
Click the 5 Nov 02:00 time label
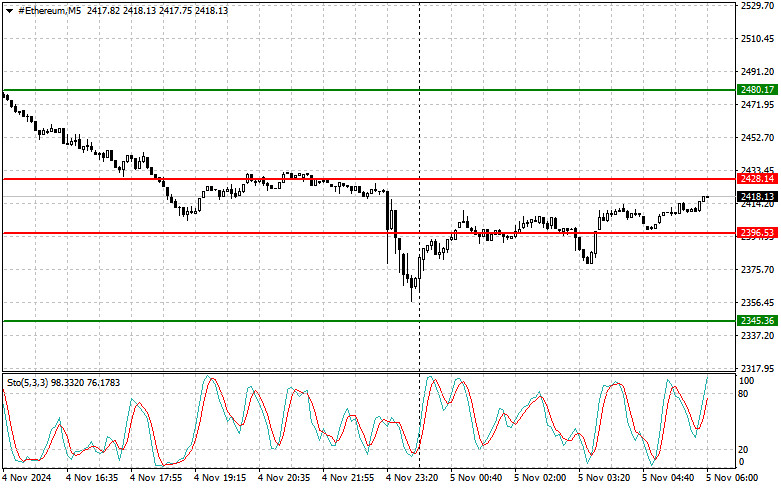[540, 478]
